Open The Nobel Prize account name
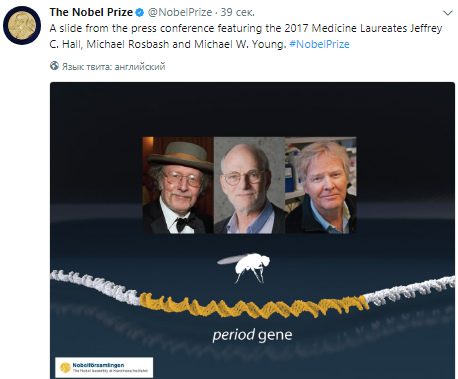This screenshot has height=379, width=458. coord(91,12)
